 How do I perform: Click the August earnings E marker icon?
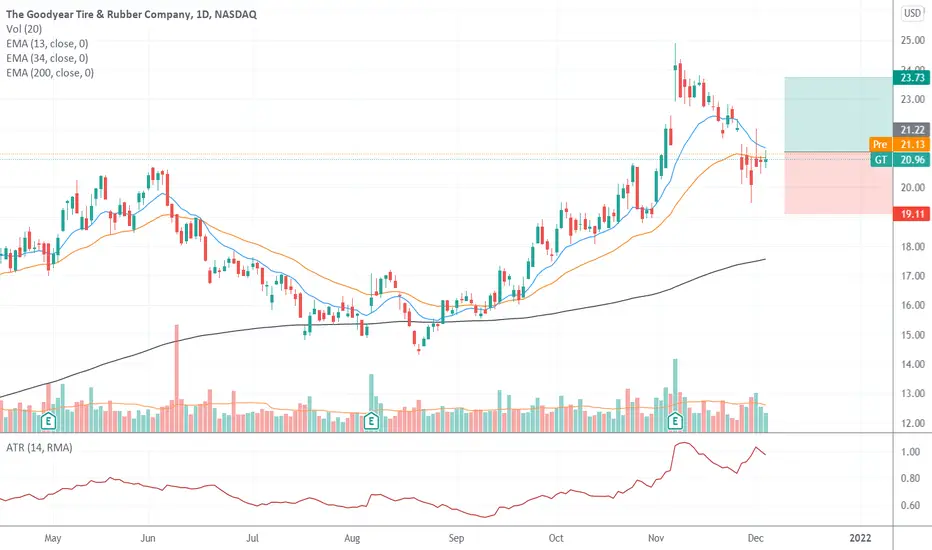pos(371,421)
